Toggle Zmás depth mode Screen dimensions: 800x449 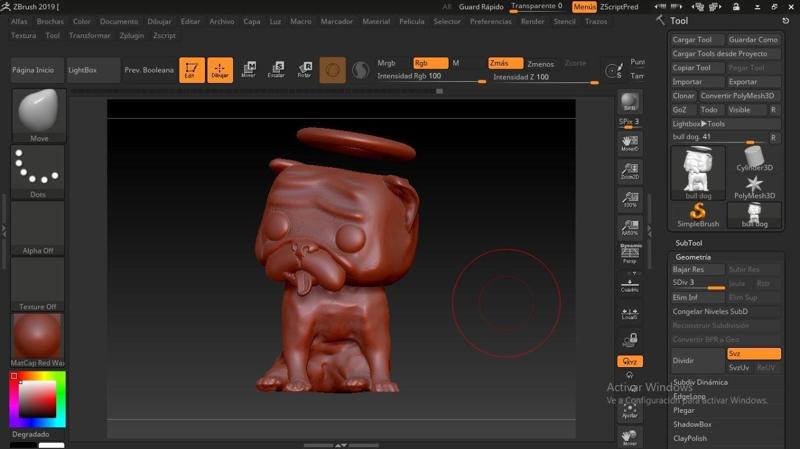point(505,63)
